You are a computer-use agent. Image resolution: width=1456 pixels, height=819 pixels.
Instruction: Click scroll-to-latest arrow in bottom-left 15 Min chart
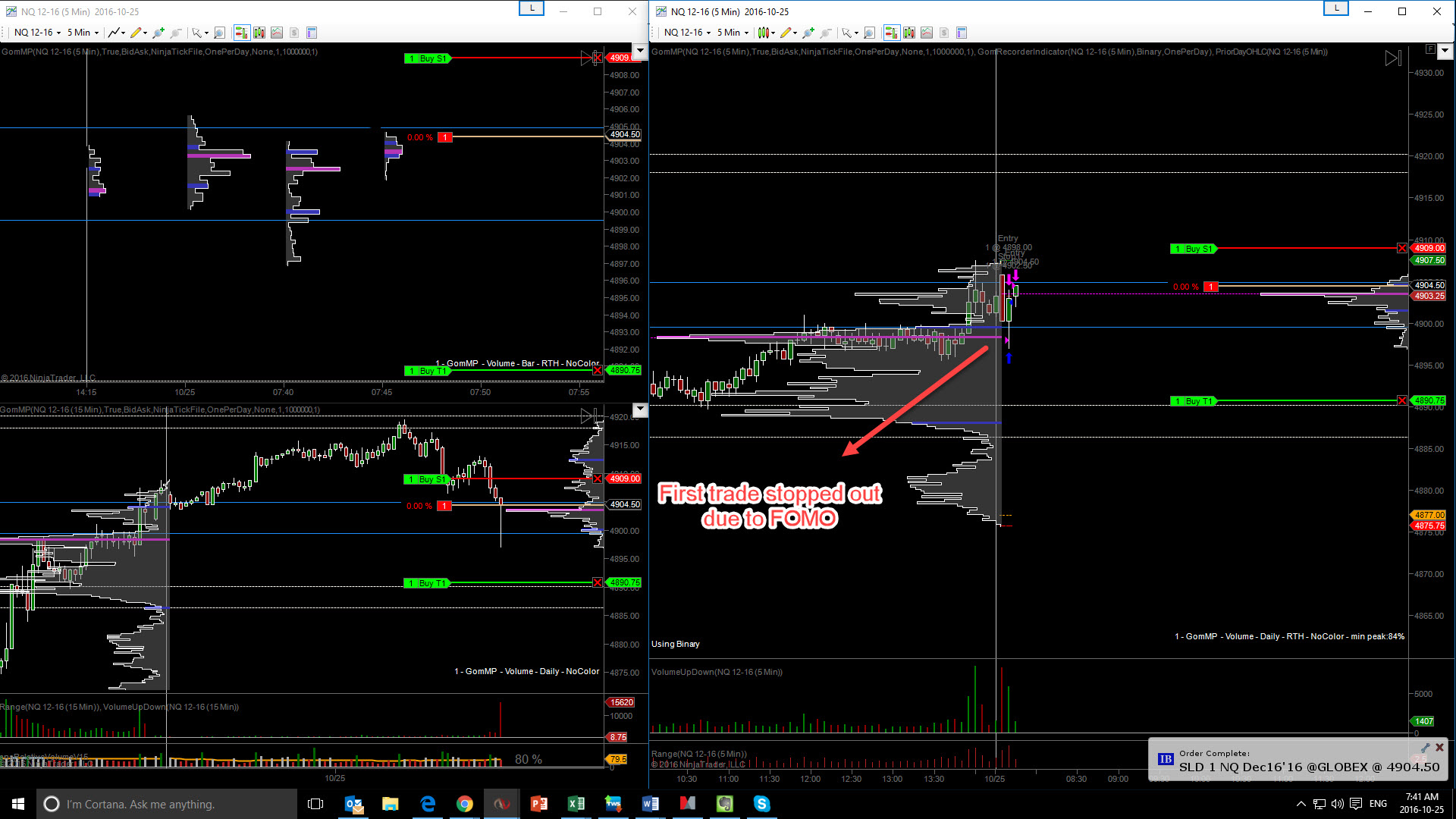tap(588, 416)
